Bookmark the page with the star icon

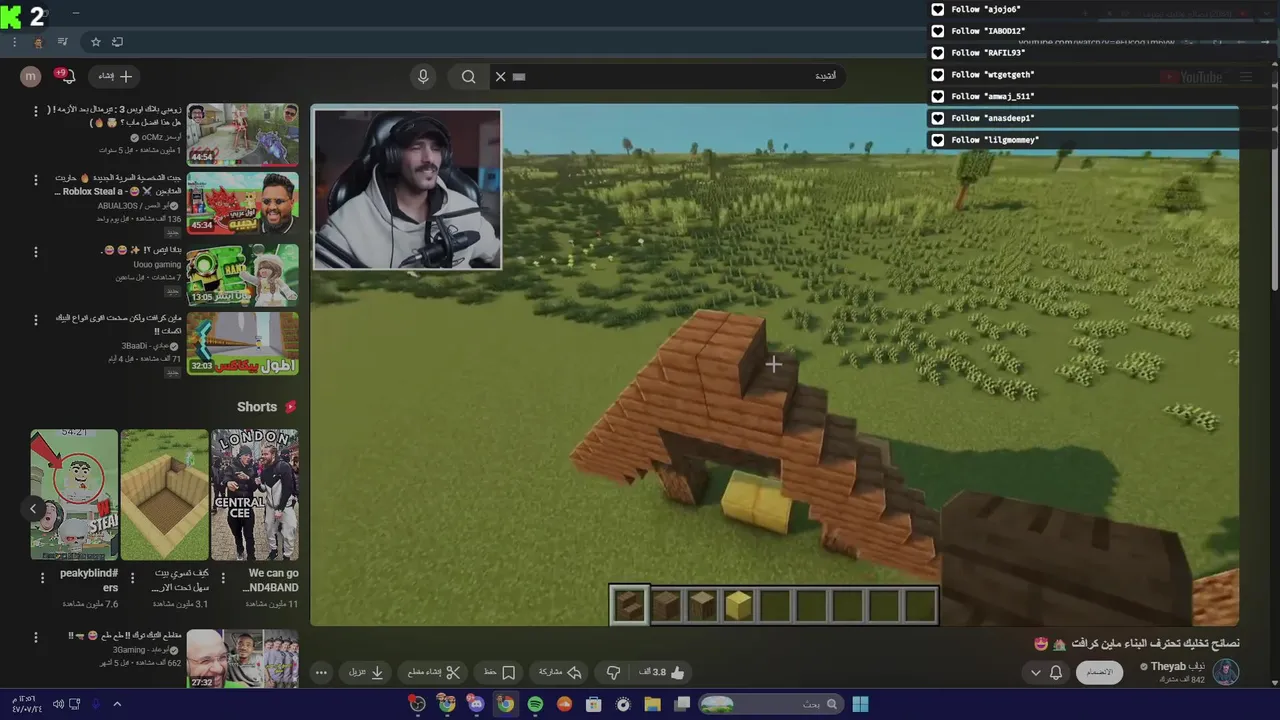click(x=96, y=42)
